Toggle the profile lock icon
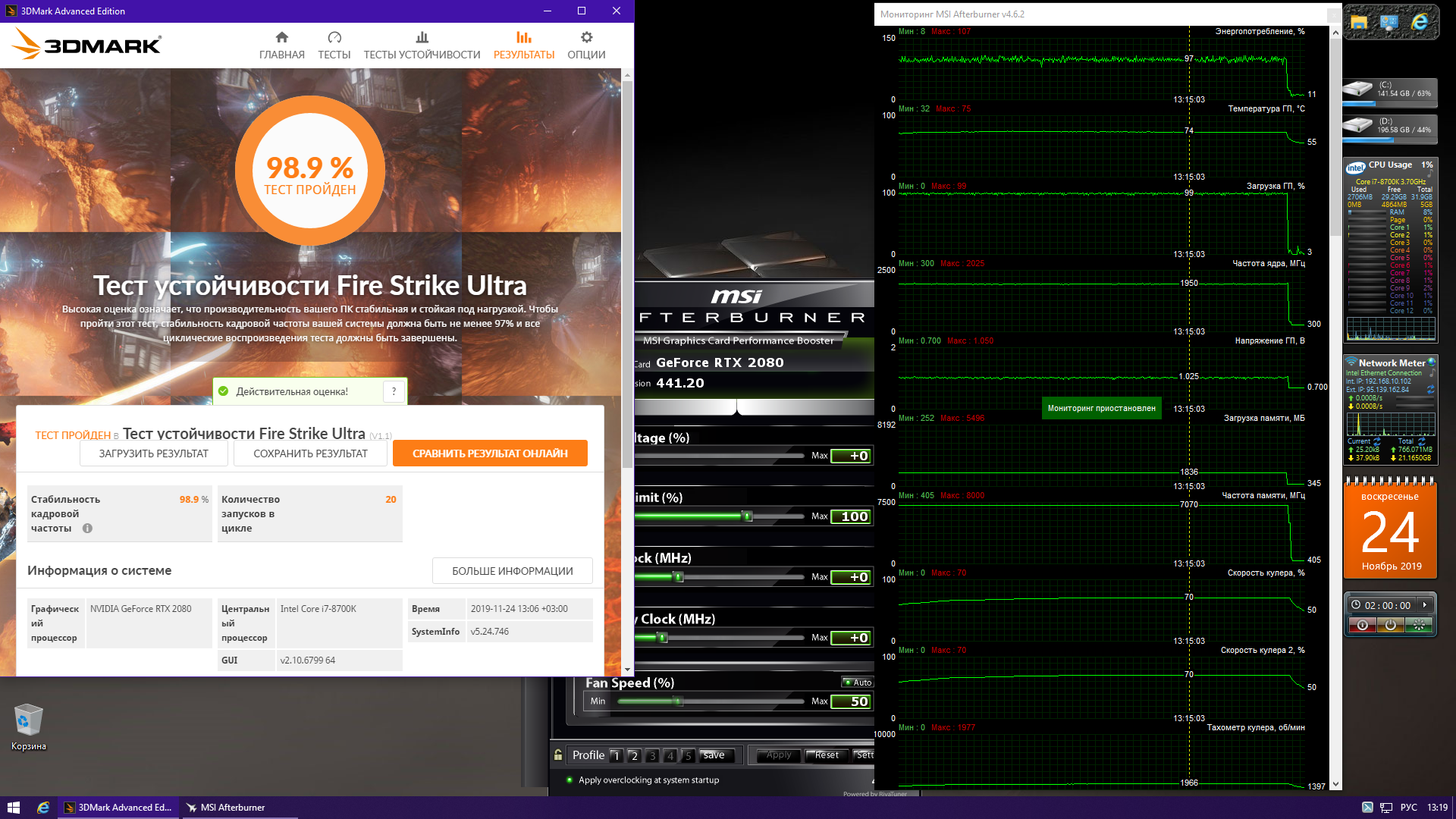This screenshot has height=819, width=1456. pyautogui.click(x=558, y=755)
